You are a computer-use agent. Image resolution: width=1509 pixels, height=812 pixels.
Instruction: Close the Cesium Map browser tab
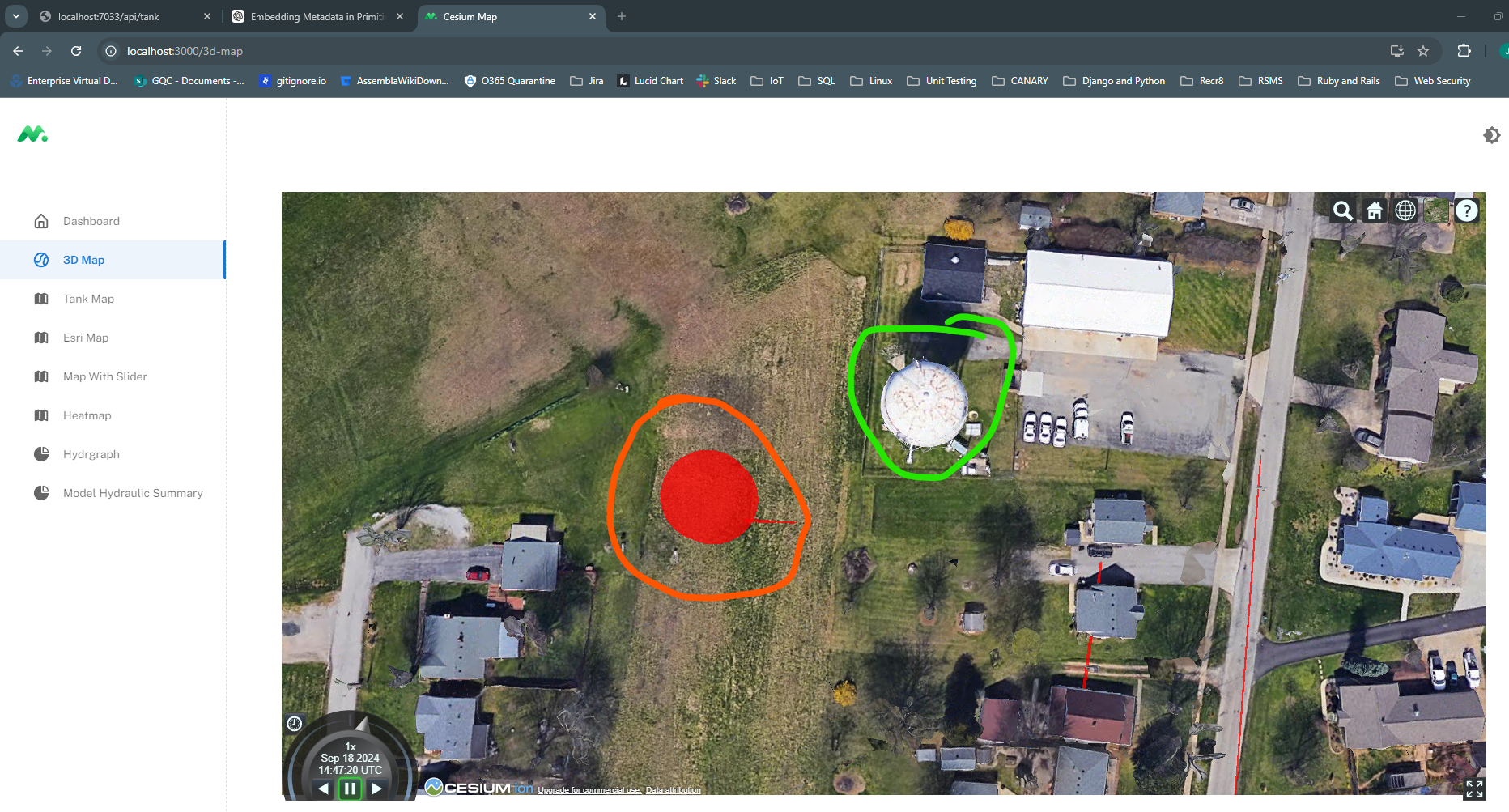click(x=593, y=16)
